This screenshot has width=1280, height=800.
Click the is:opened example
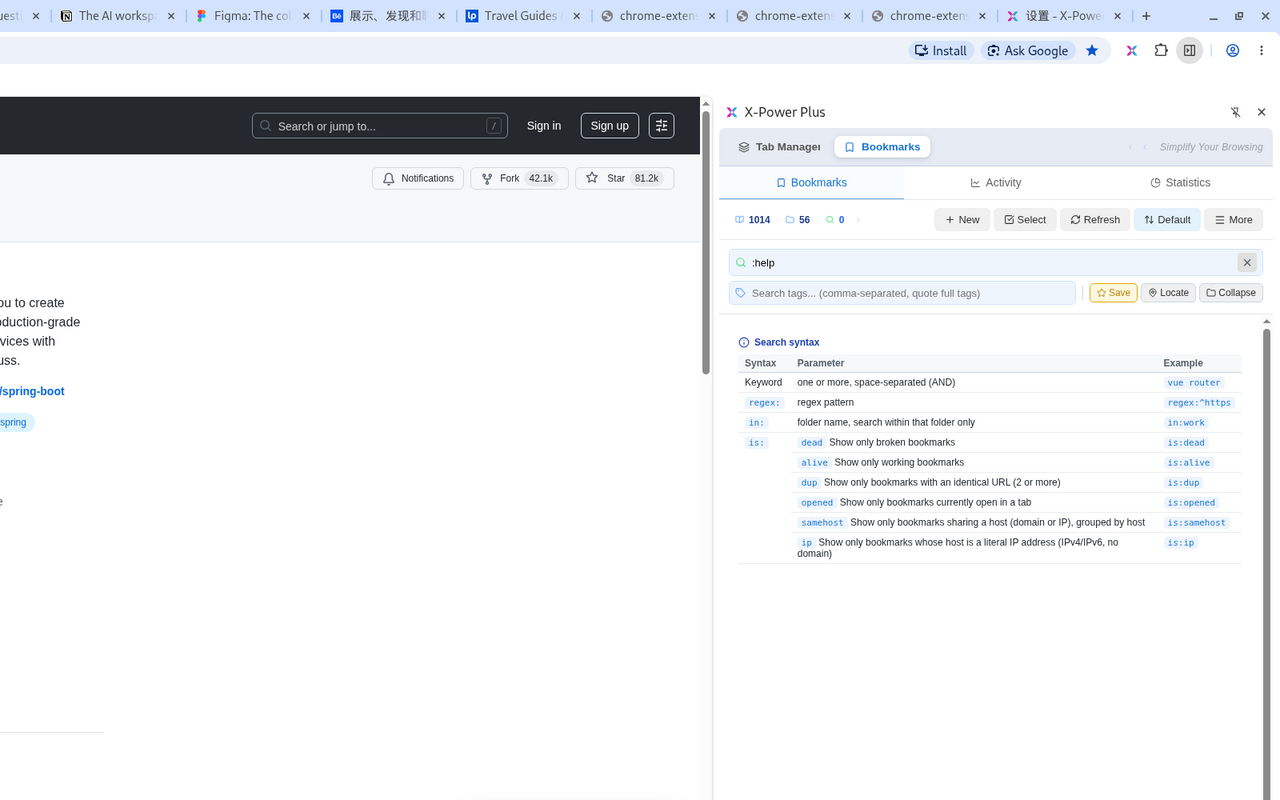point(1191,503)
